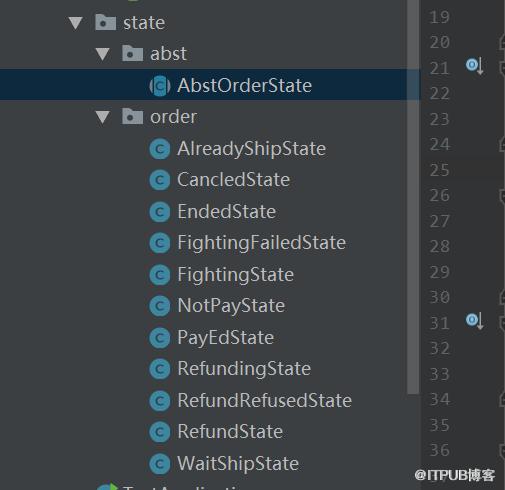This screenshot has height=490, width=505.
Task: Click the state package folder icon
Action: tap(105, 22)
